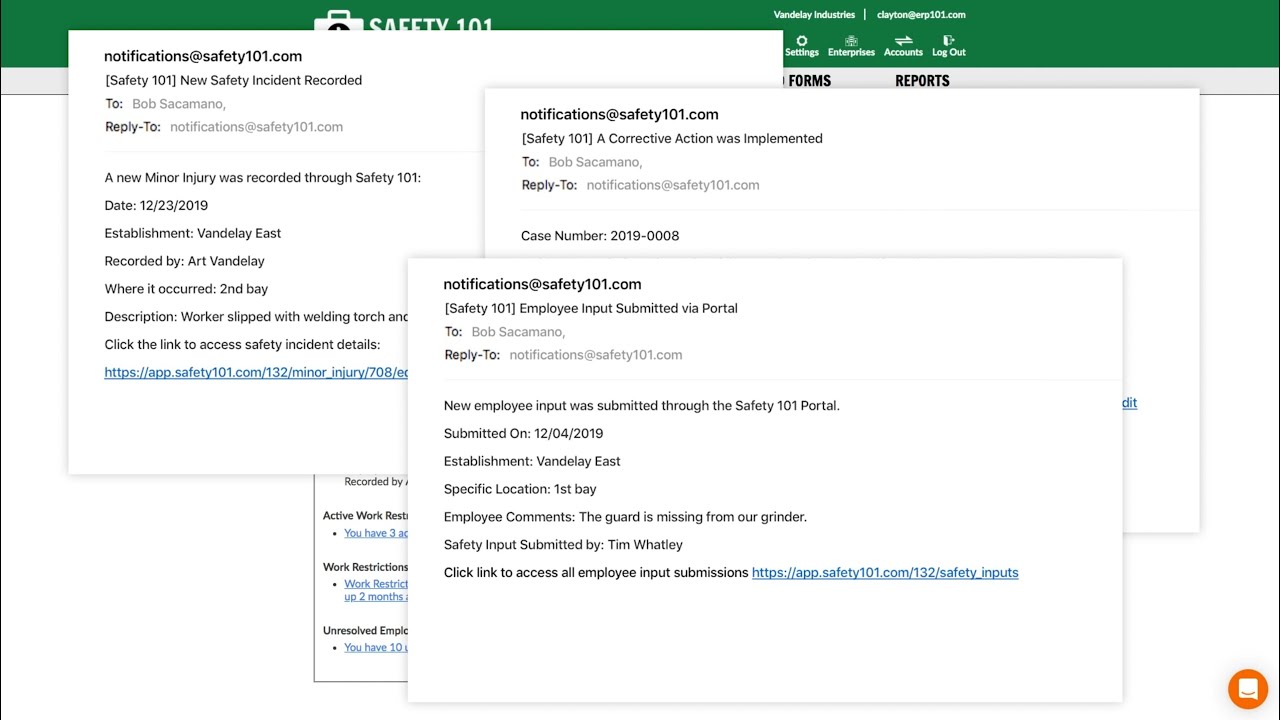
Task: Click 'Submitted On: 12/04/2019' line
Action: pos(523,433)
